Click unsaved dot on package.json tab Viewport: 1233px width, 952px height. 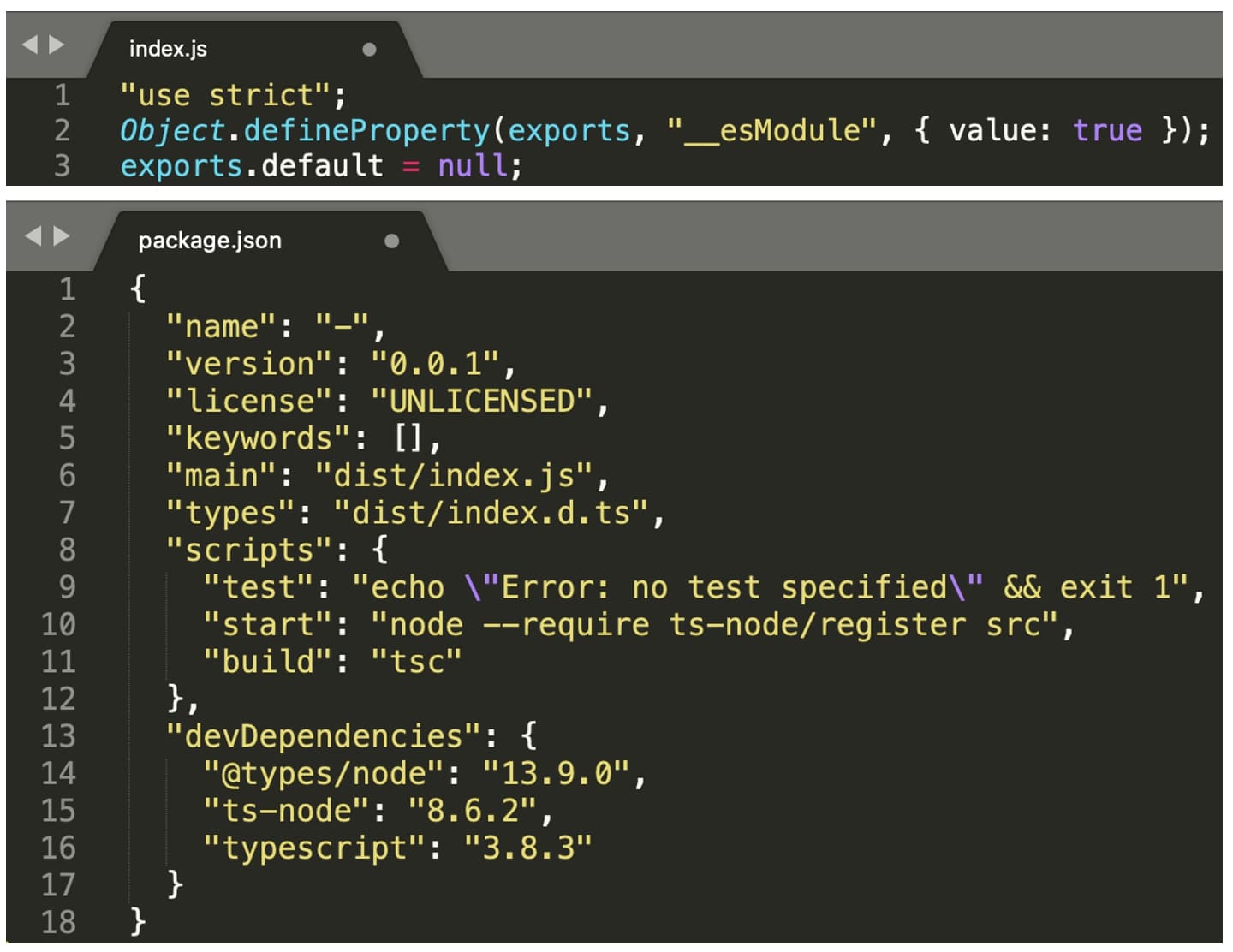pos(391,241)
